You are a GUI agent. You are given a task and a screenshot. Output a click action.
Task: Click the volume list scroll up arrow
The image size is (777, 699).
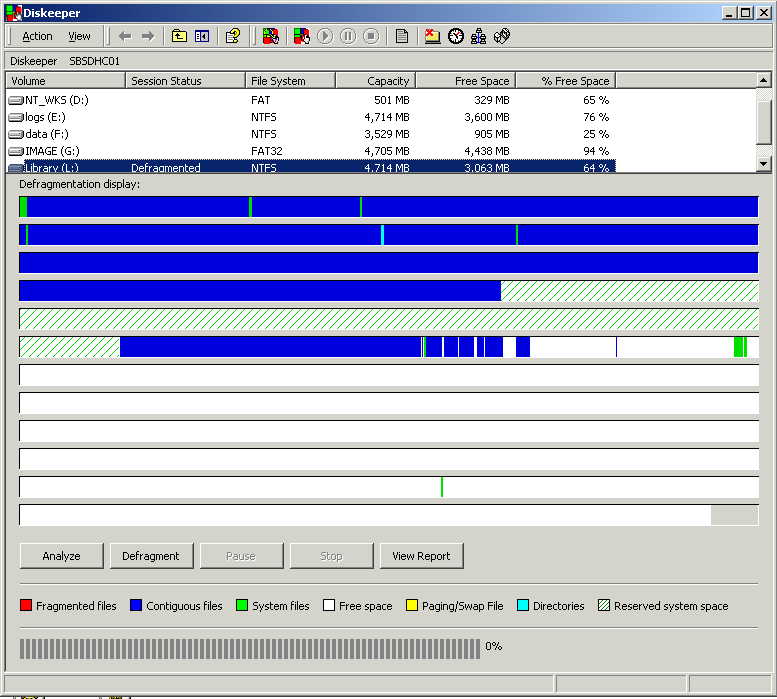tap(764, 80)
